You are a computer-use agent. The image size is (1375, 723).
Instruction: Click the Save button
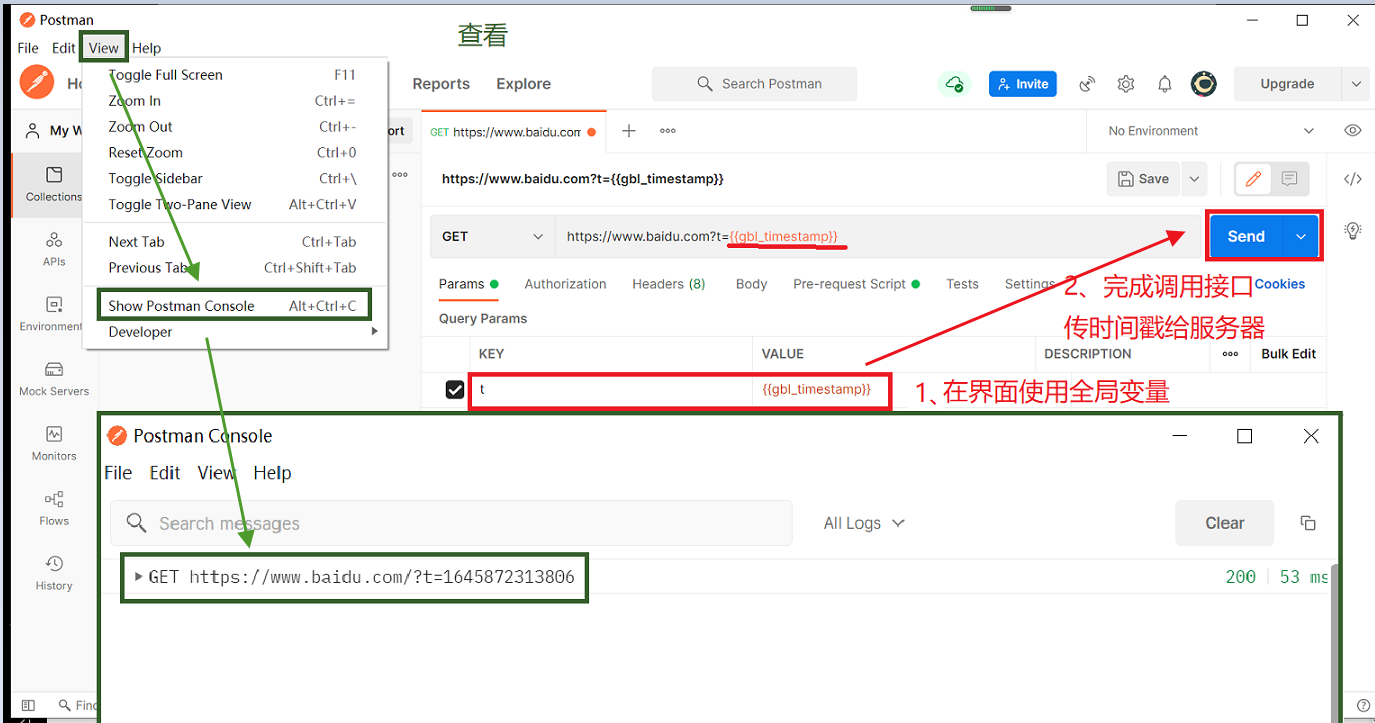1144,179
